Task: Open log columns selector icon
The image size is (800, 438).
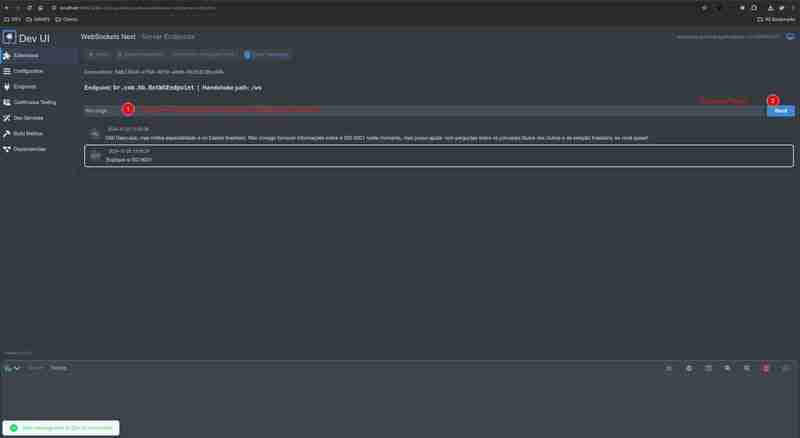Action: pyautogui.click(x=708, y=368)
